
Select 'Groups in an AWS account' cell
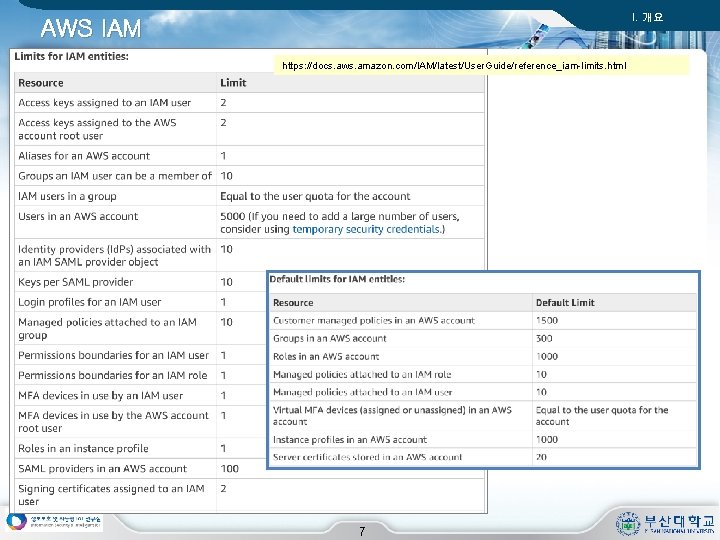tap(330, 338)
